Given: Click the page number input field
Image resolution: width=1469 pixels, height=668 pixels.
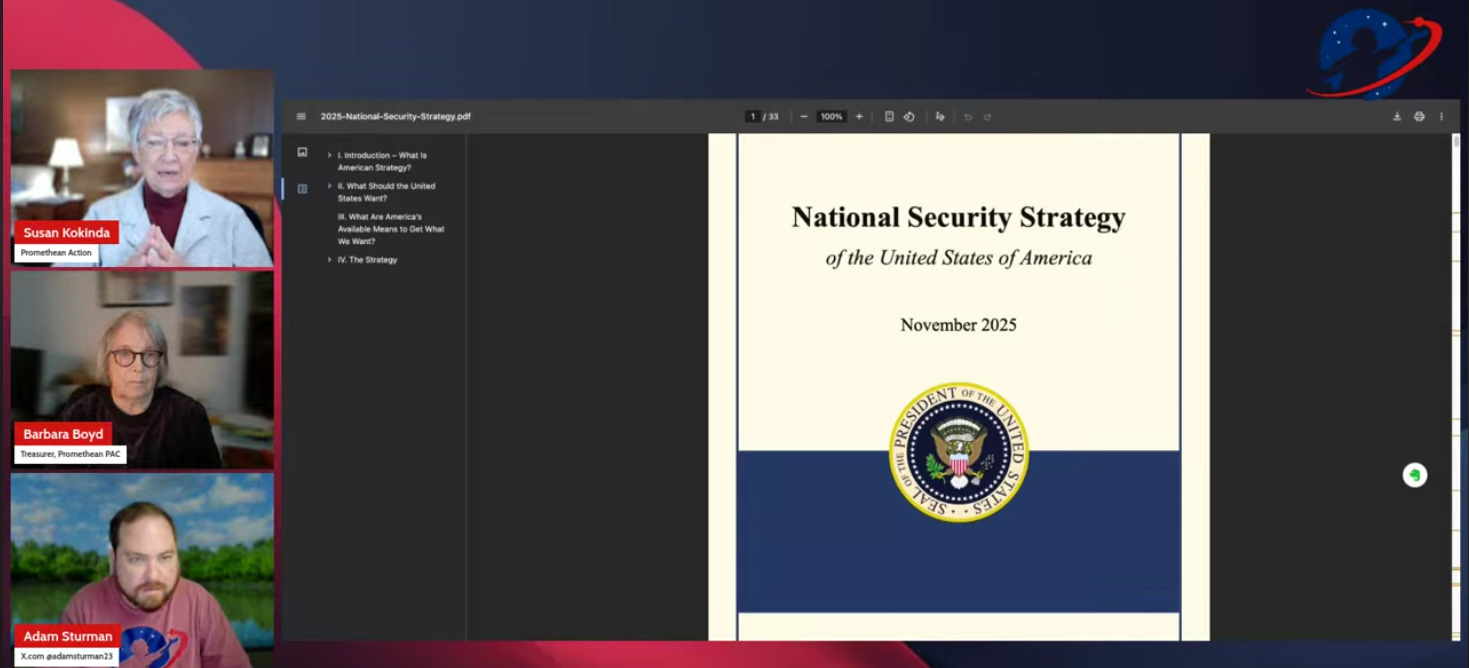Looking at the screenshot, I should (752, 116).
